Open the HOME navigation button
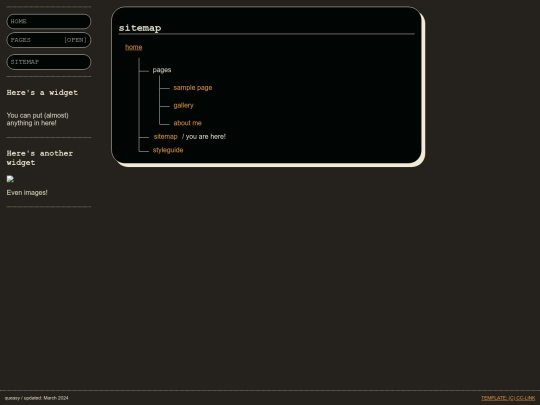 49,21
